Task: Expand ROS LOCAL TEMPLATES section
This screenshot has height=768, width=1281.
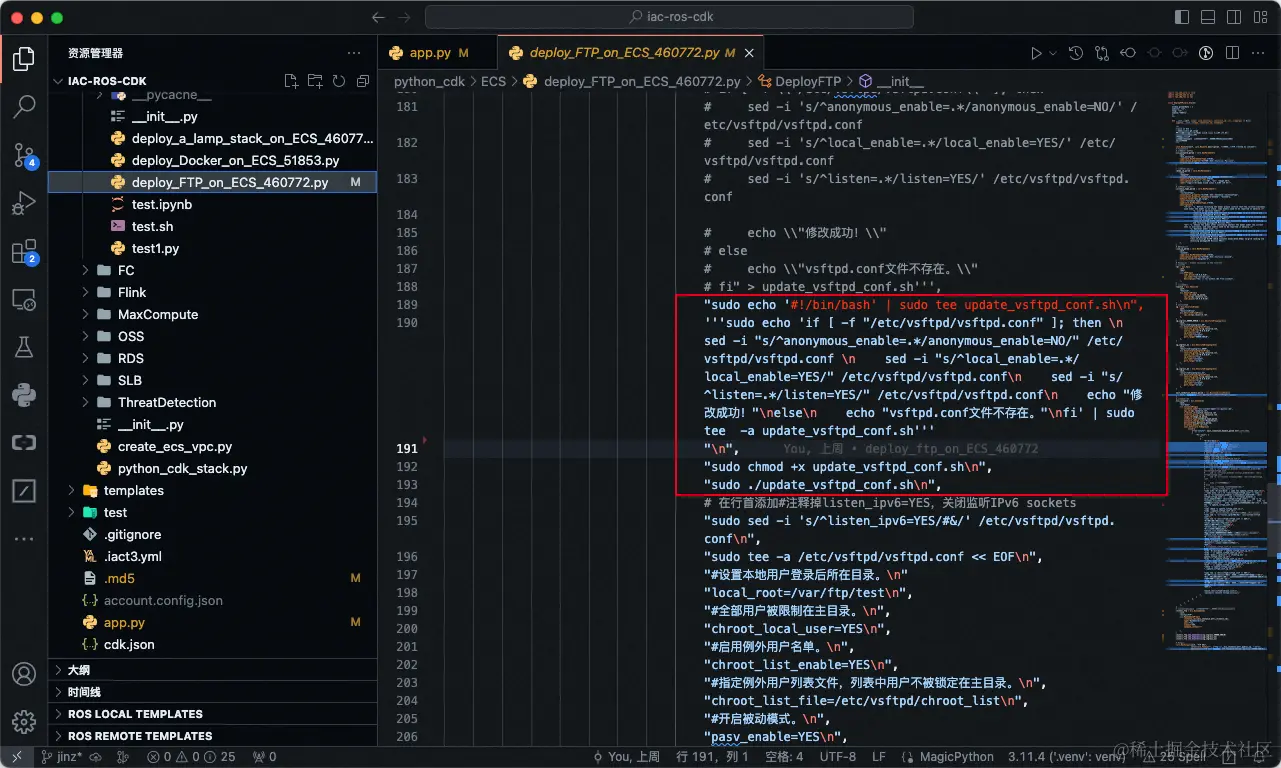Action: [212, 714]
